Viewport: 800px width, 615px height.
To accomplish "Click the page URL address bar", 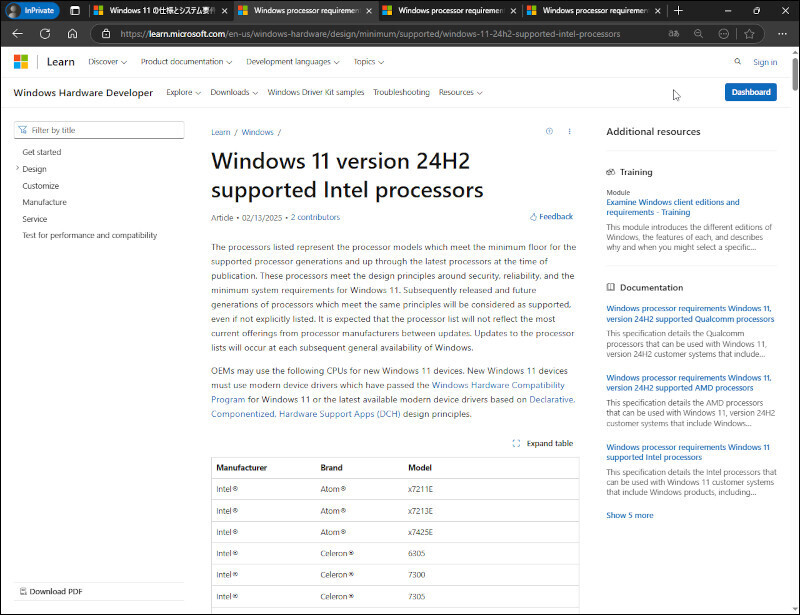I will click(x=370, y=34).
